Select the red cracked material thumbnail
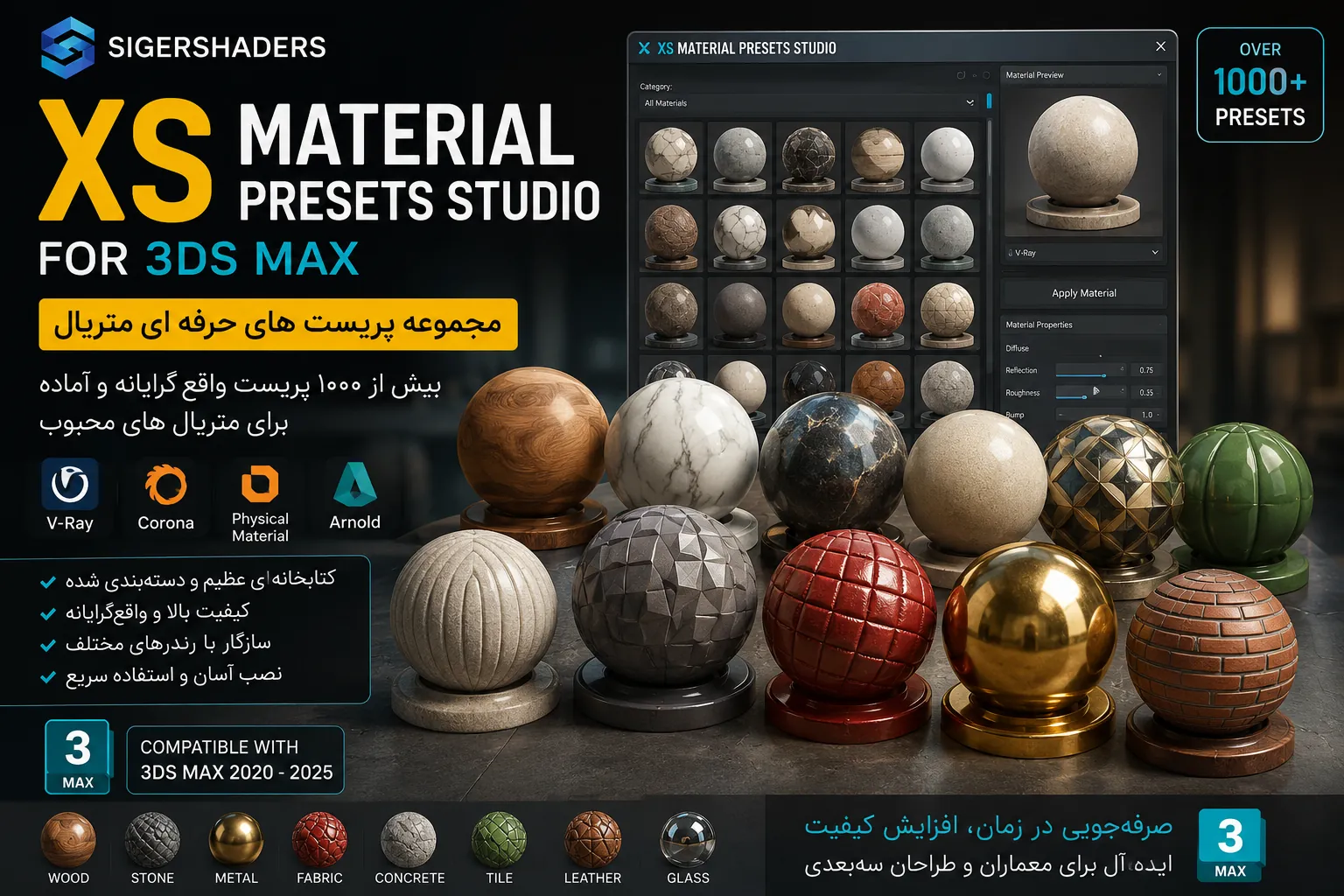 pos(878,312)
